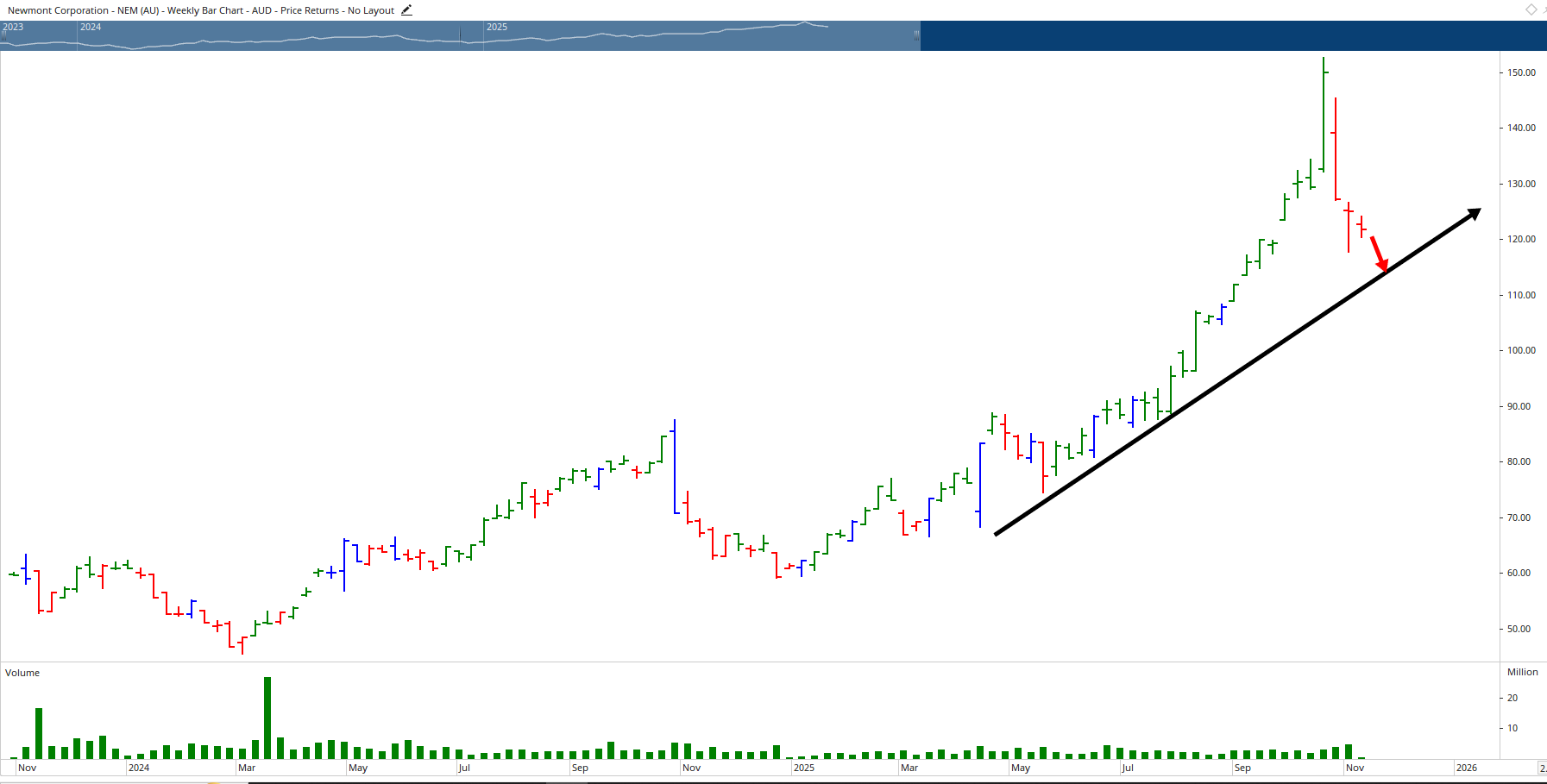Click the 2025 year label in the navigator
1547x784 pixels.
pos(497,27)
